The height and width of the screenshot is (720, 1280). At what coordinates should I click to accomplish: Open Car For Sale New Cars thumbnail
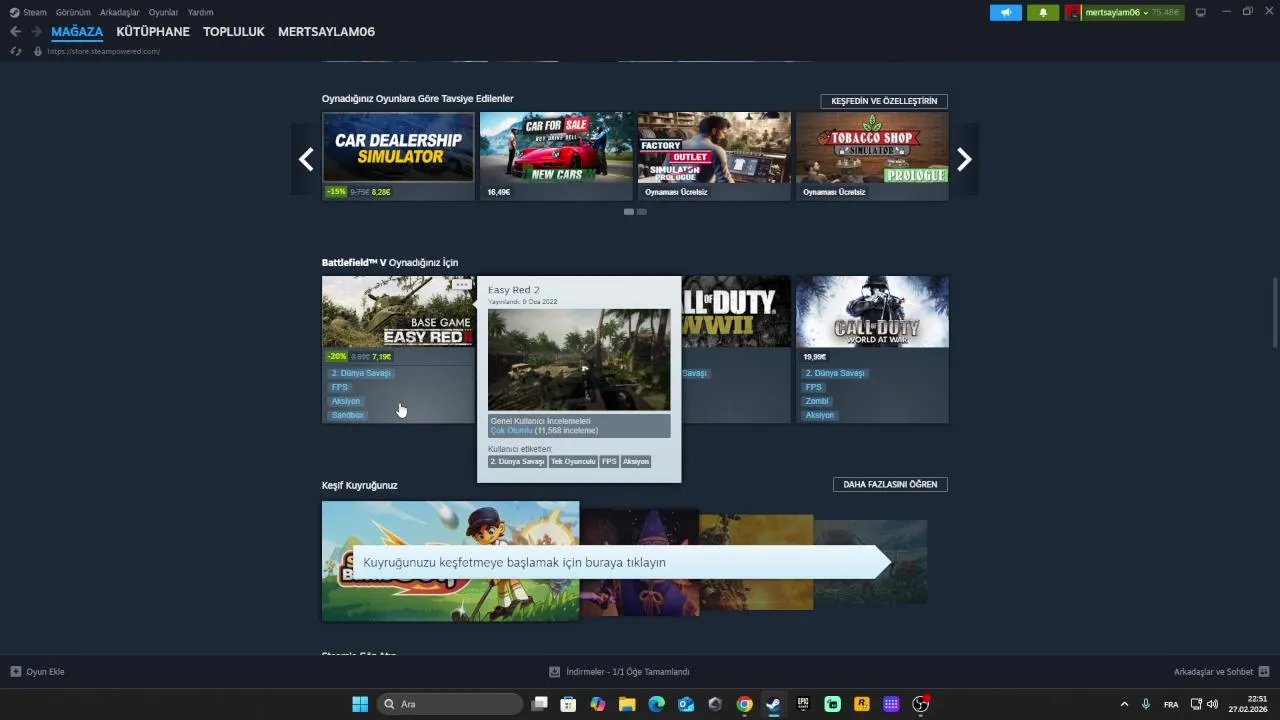coord(556,147)
